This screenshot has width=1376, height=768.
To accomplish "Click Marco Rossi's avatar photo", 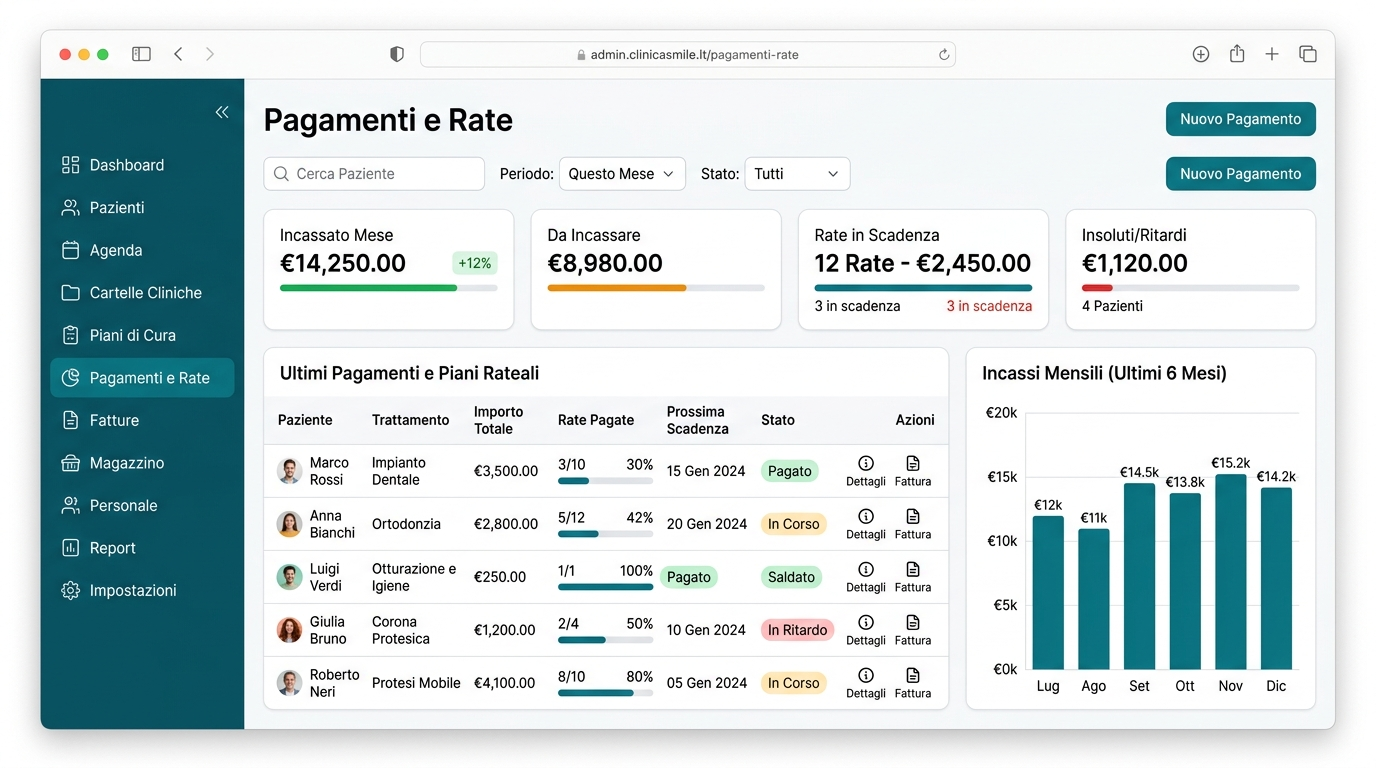I will tap(289, 471).
